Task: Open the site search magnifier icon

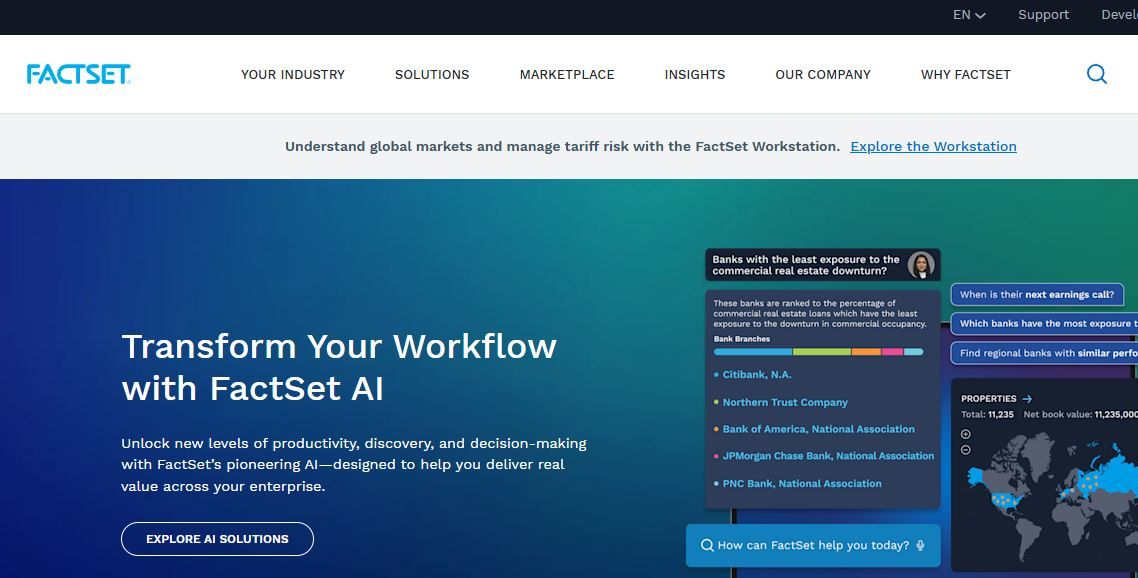Action: click(1097, 74)
